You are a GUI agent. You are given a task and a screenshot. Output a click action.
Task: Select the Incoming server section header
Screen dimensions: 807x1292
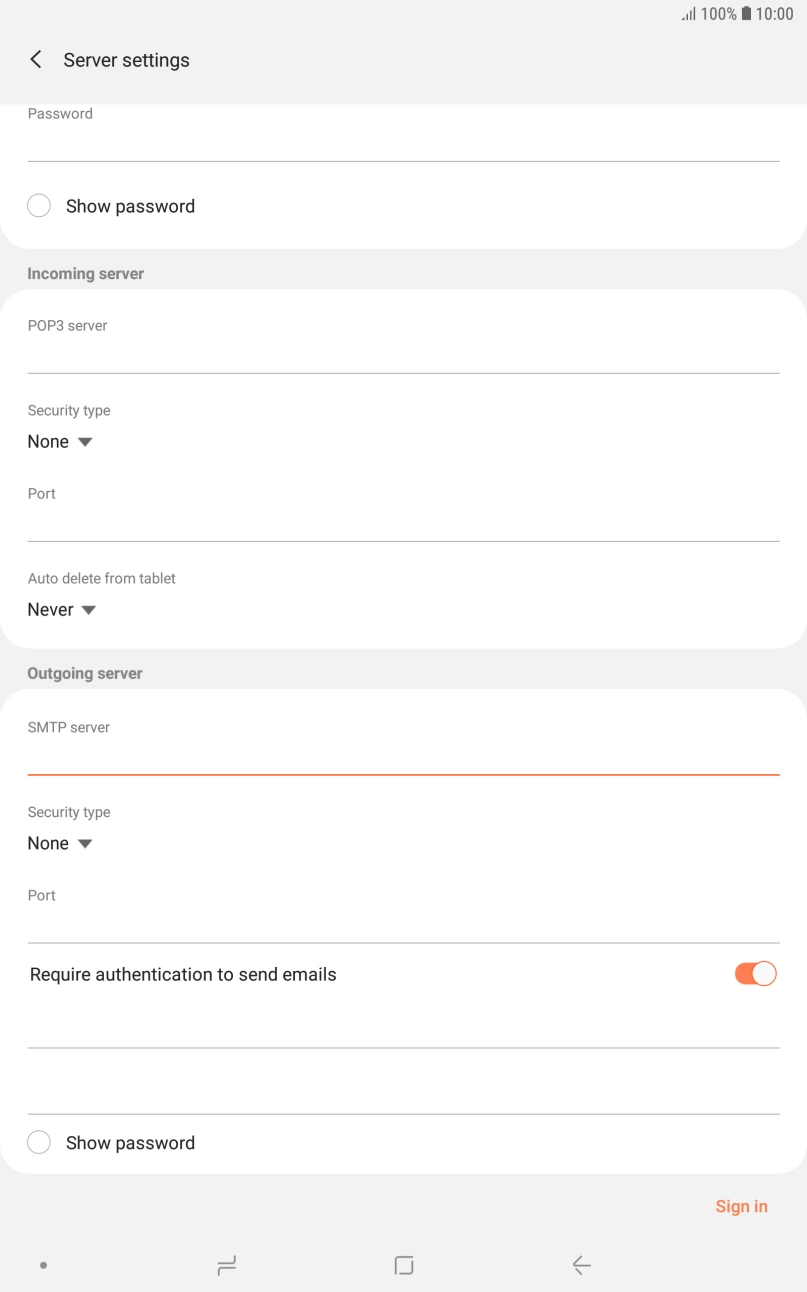click(x=85, y=273)
